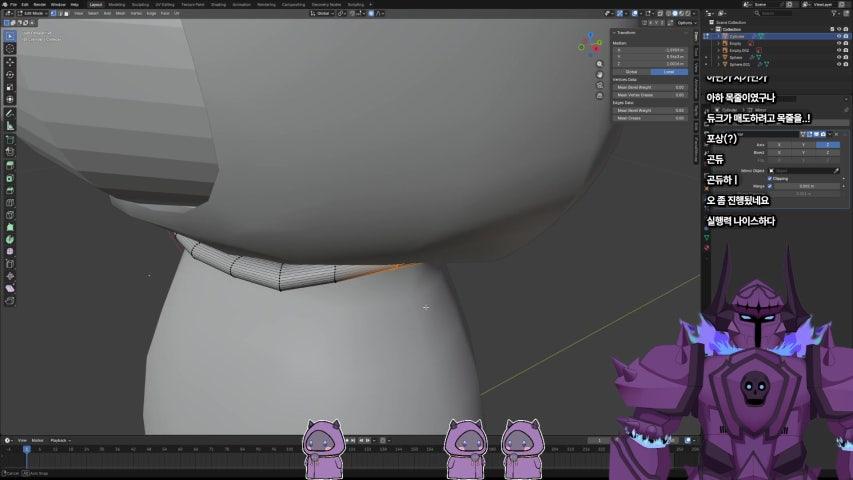The height and width of the screenshot is (480, 853).
Task: Select the Select Box tool
Action: pyautogui.click(x=10, y=36)
